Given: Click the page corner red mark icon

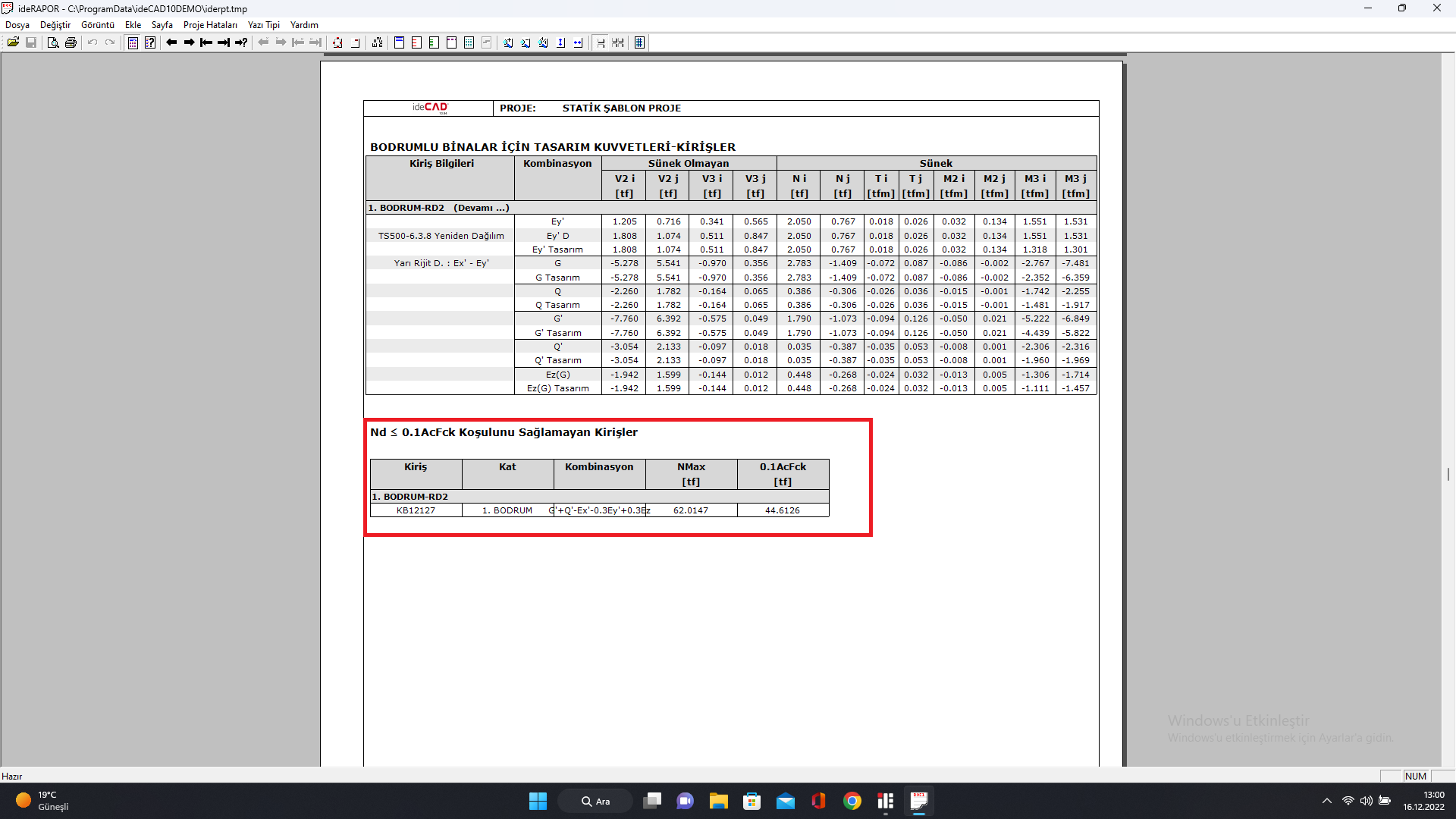Looking at the screenshot, I should click(x=355, y=42).
